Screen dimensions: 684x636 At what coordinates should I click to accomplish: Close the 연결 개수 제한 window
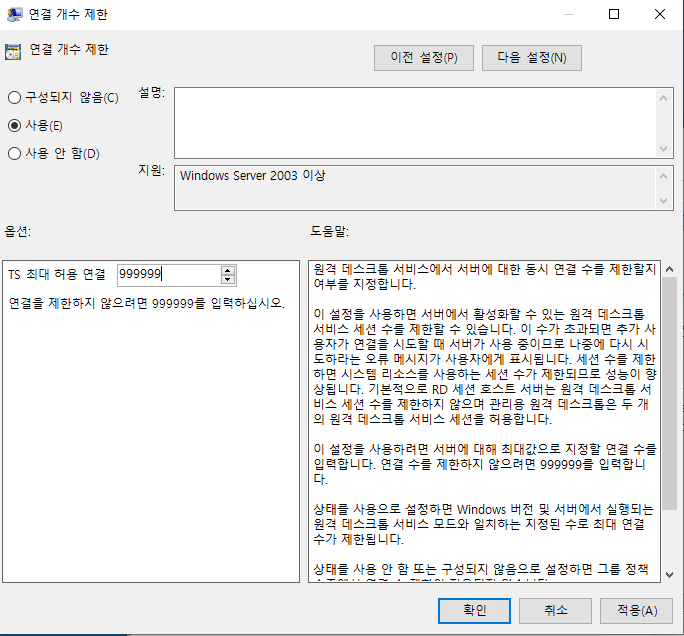(660, 14)
